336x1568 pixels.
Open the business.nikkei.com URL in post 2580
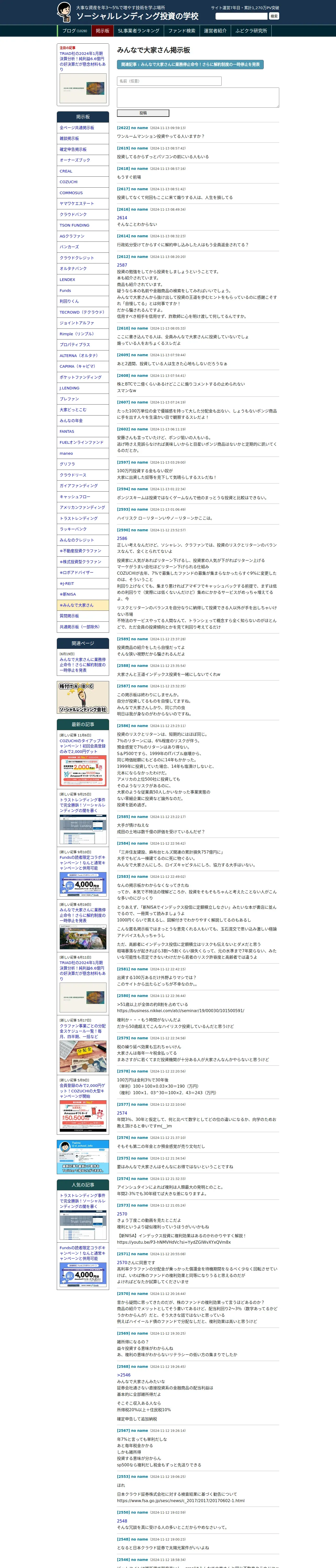[181, 1010]
